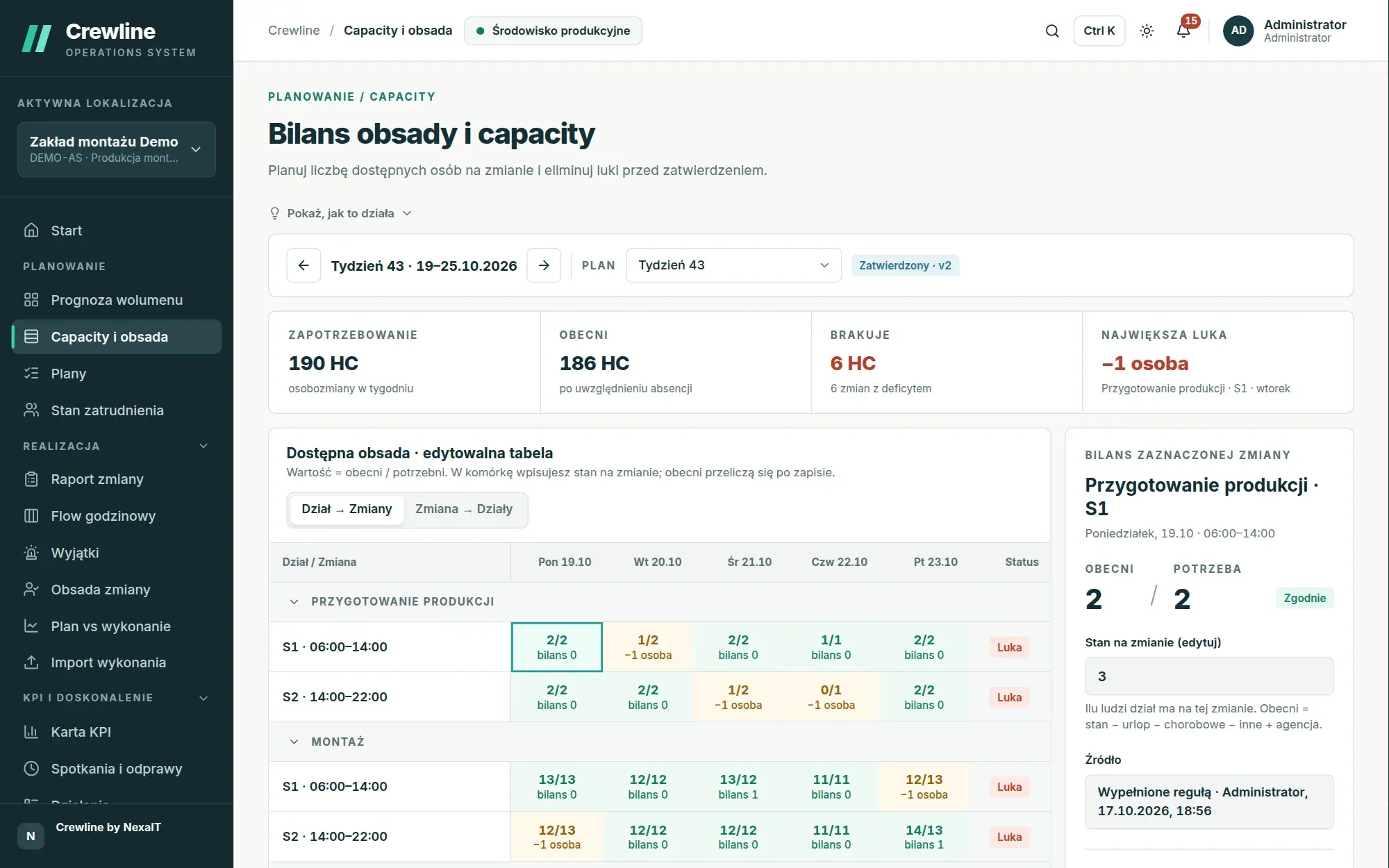Collapse the Przygotowanie produkcji group
The height and width of the screenshot is (868, 1389).
[x=294, y=601]
